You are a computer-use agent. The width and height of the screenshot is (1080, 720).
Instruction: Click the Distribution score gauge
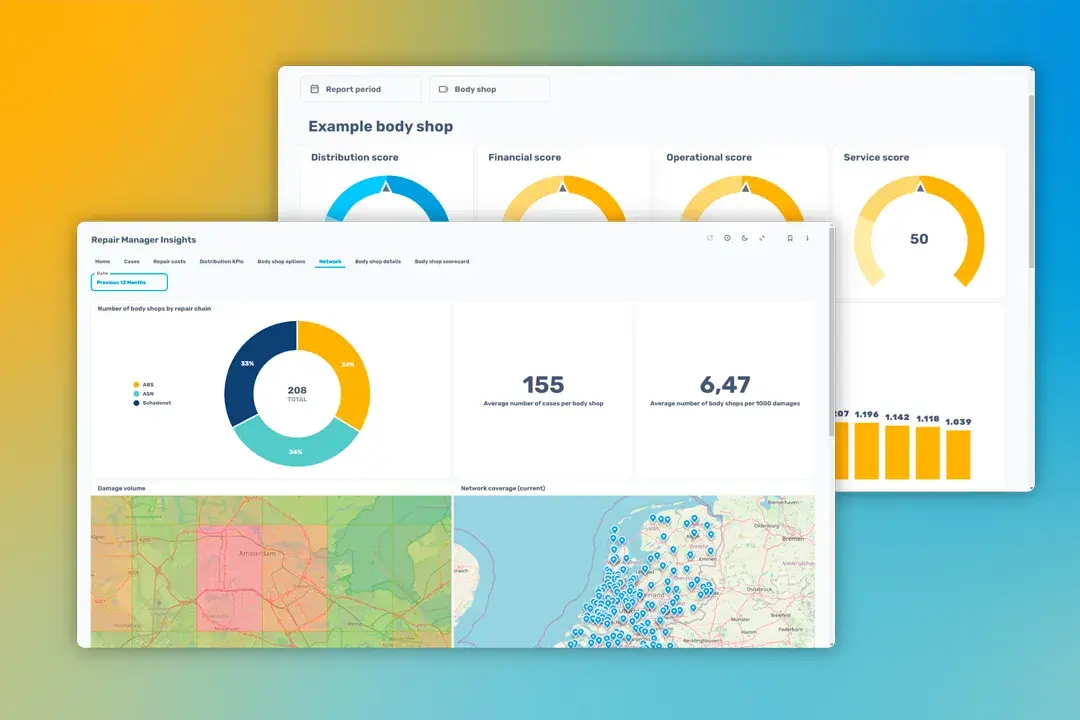tap(386, 198)
